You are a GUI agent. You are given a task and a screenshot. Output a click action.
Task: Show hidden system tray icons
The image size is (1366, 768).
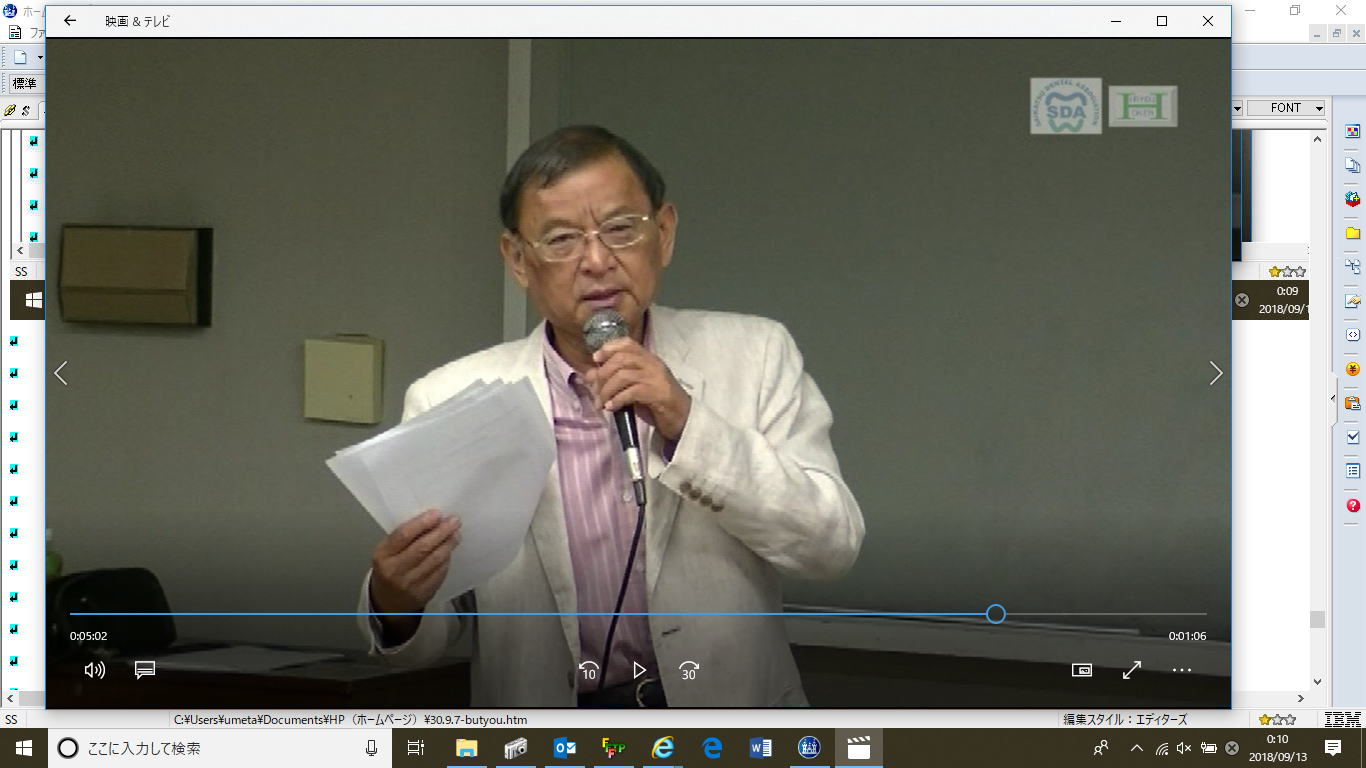pos(1136,748)
